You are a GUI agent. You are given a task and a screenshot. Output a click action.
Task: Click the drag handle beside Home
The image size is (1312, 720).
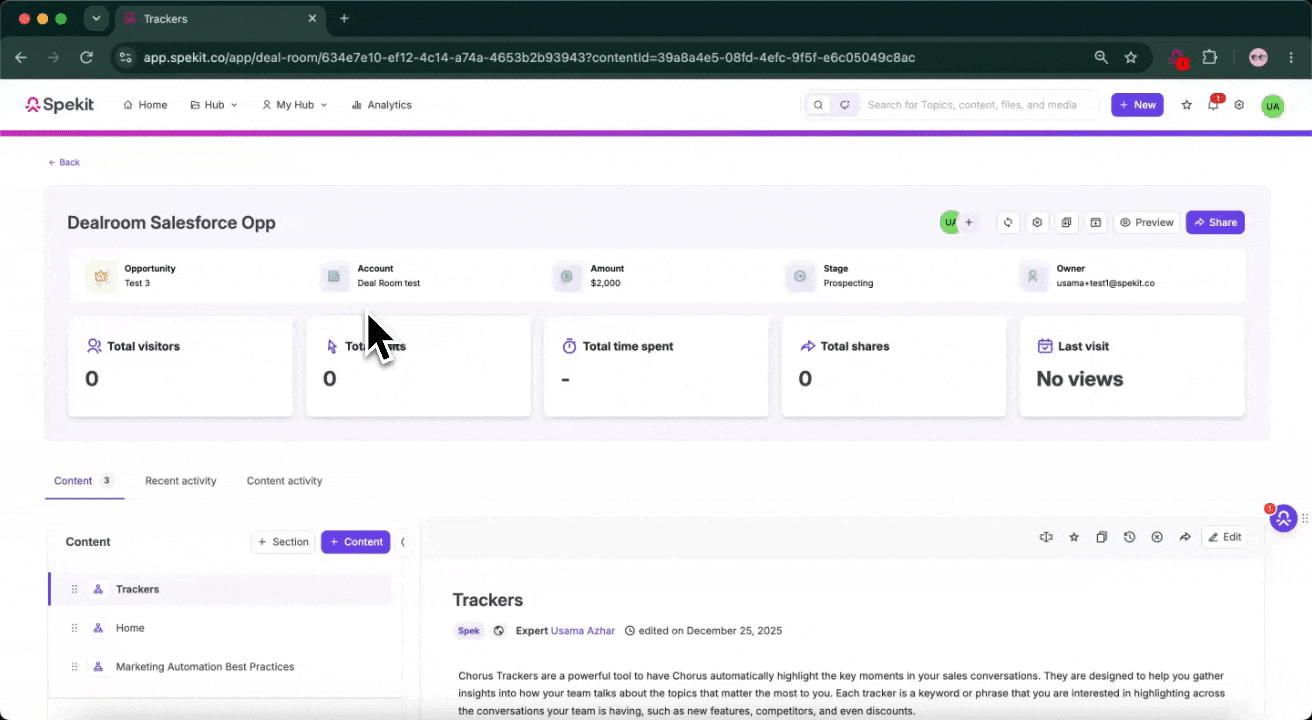click(74, 628)
